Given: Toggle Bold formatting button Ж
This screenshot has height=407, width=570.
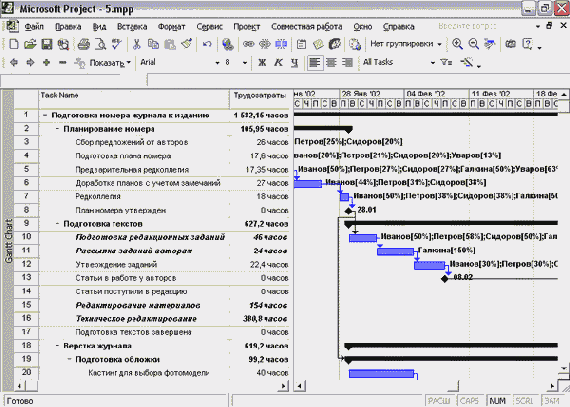Looking at the screenshot, I should click(262, 63).
